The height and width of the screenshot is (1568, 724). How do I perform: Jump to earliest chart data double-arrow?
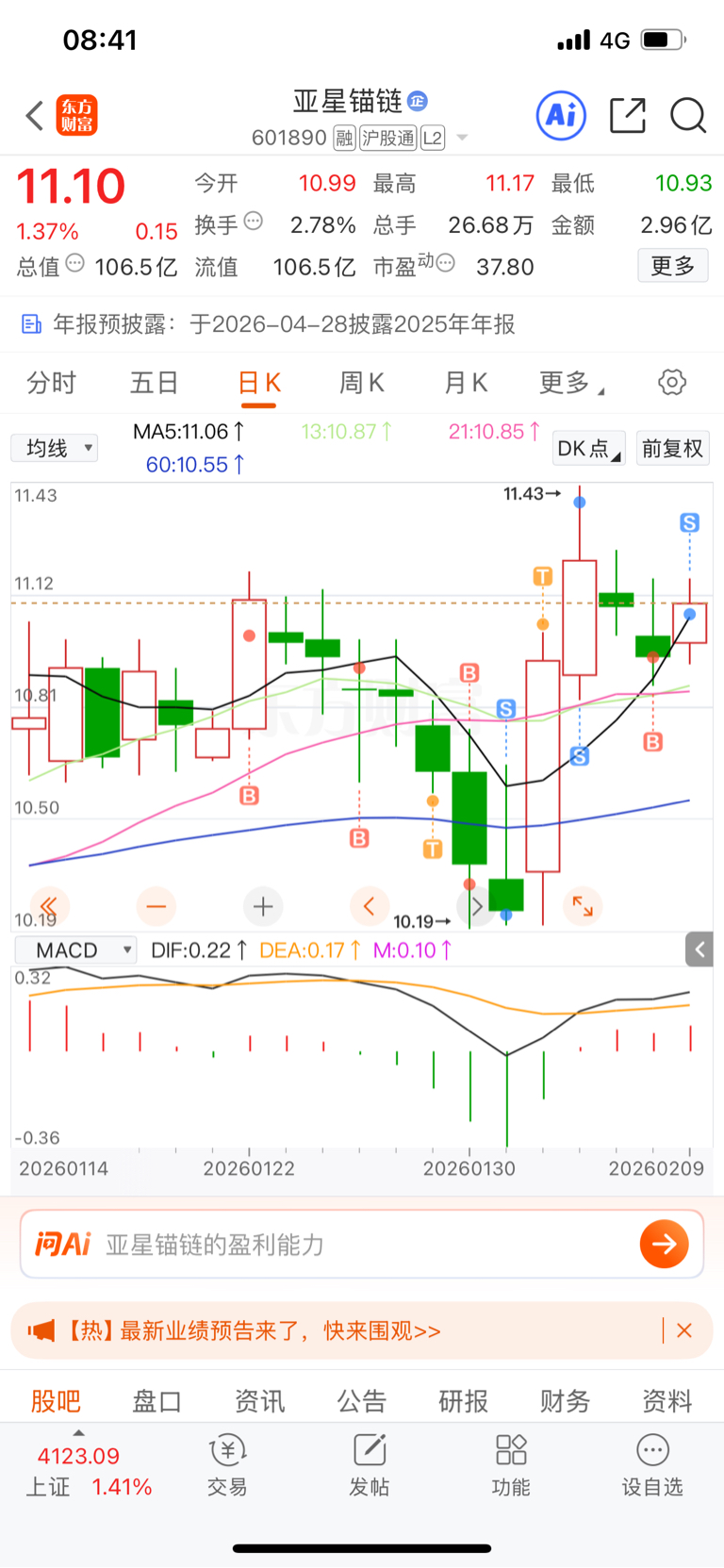pyautogui.click(x=48, y=906)
